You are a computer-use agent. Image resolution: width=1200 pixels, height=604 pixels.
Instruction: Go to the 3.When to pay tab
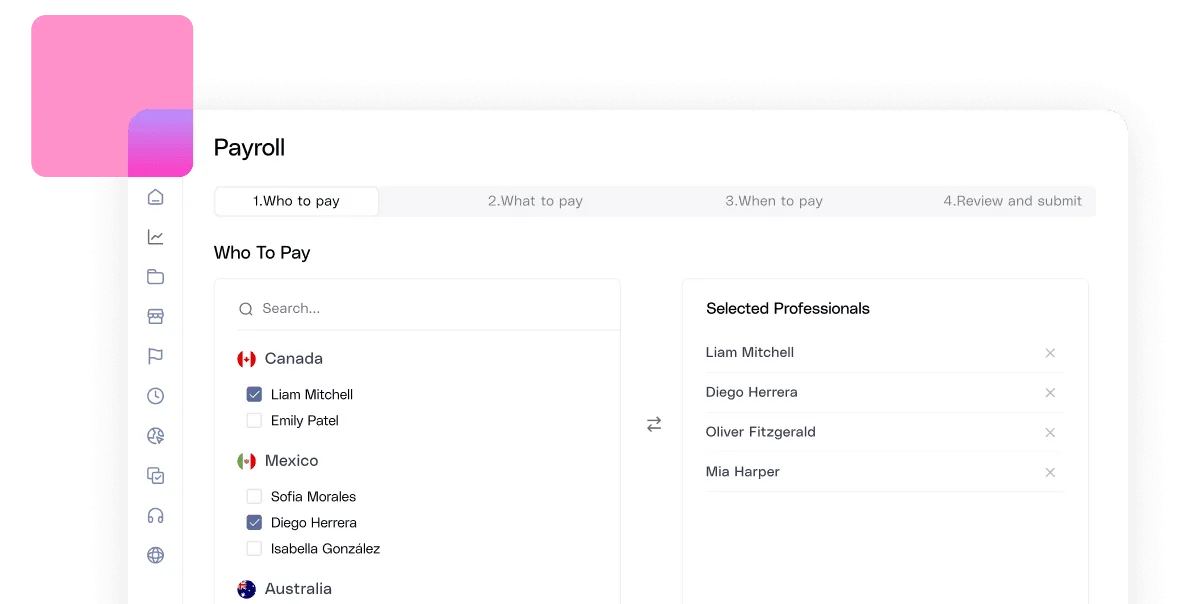pos(774,201)
